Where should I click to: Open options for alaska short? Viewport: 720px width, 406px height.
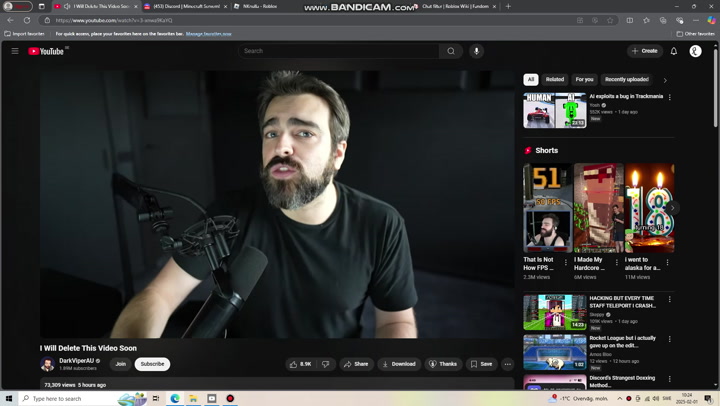point(667,262)
